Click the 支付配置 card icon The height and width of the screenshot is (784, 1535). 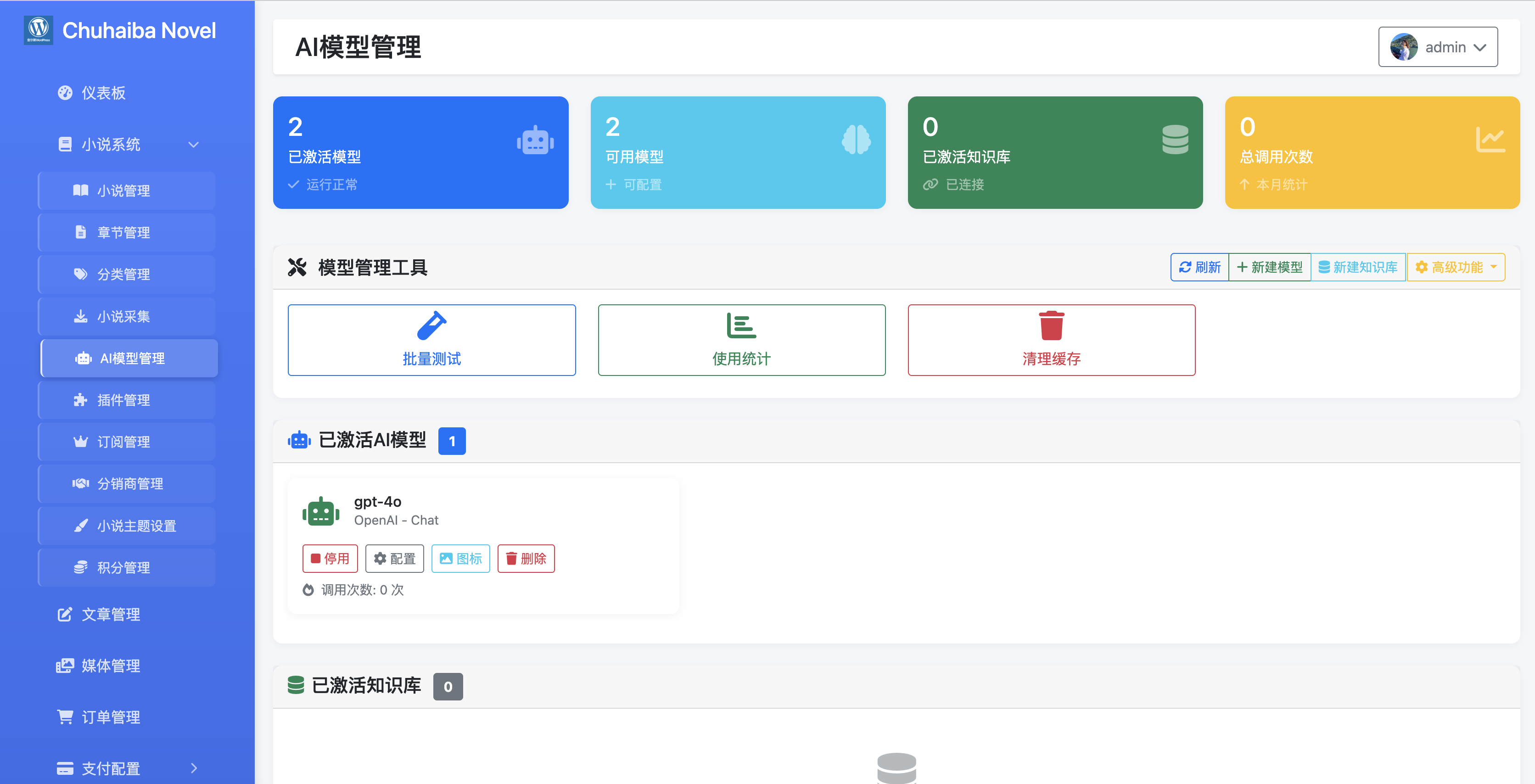coord(65,768)
